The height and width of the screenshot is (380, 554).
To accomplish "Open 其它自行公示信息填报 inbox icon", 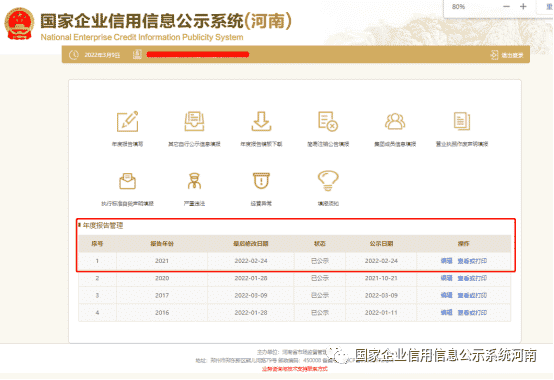I will tap(194, 121).
